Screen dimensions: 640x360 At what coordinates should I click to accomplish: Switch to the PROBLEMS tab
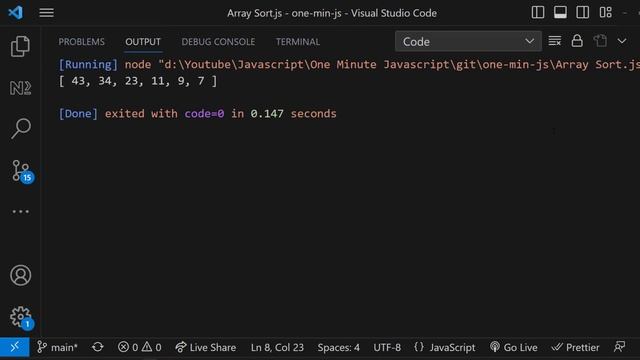(x=82, y=42)
